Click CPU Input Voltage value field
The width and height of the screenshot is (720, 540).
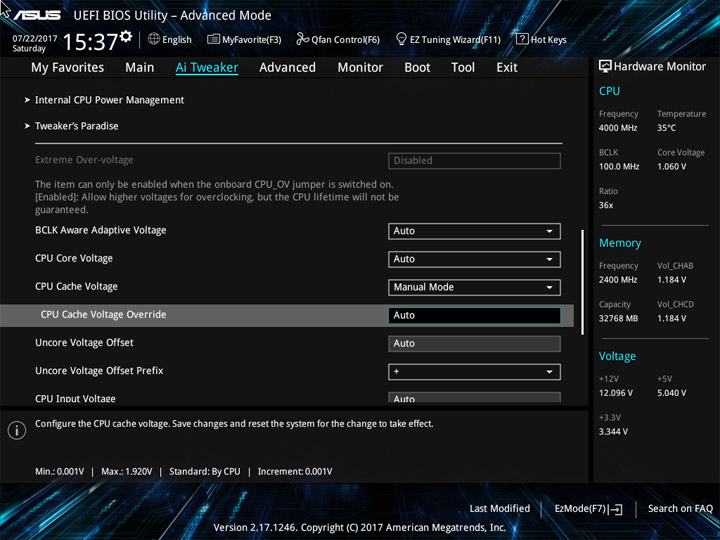pos(474,398)
